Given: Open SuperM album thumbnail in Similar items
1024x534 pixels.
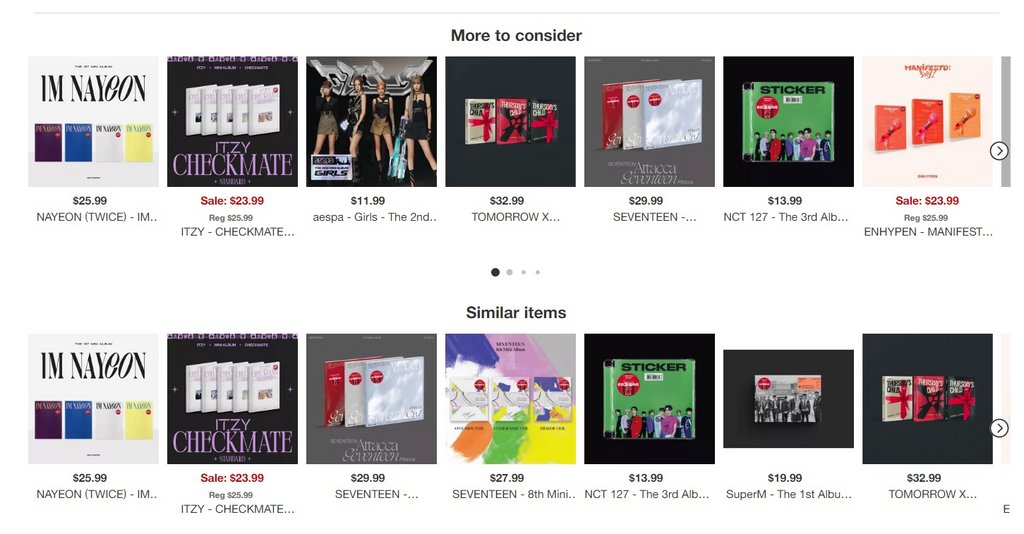Looking at the screenshot, I should tap(788, 399).
